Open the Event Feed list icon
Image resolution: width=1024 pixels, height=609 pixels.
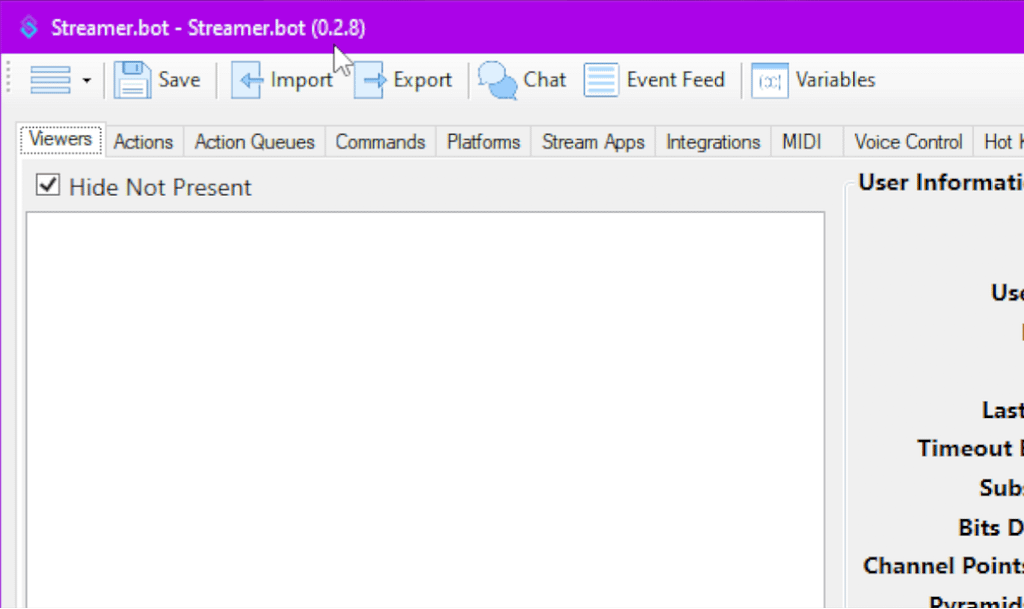(x=601, y=80)
